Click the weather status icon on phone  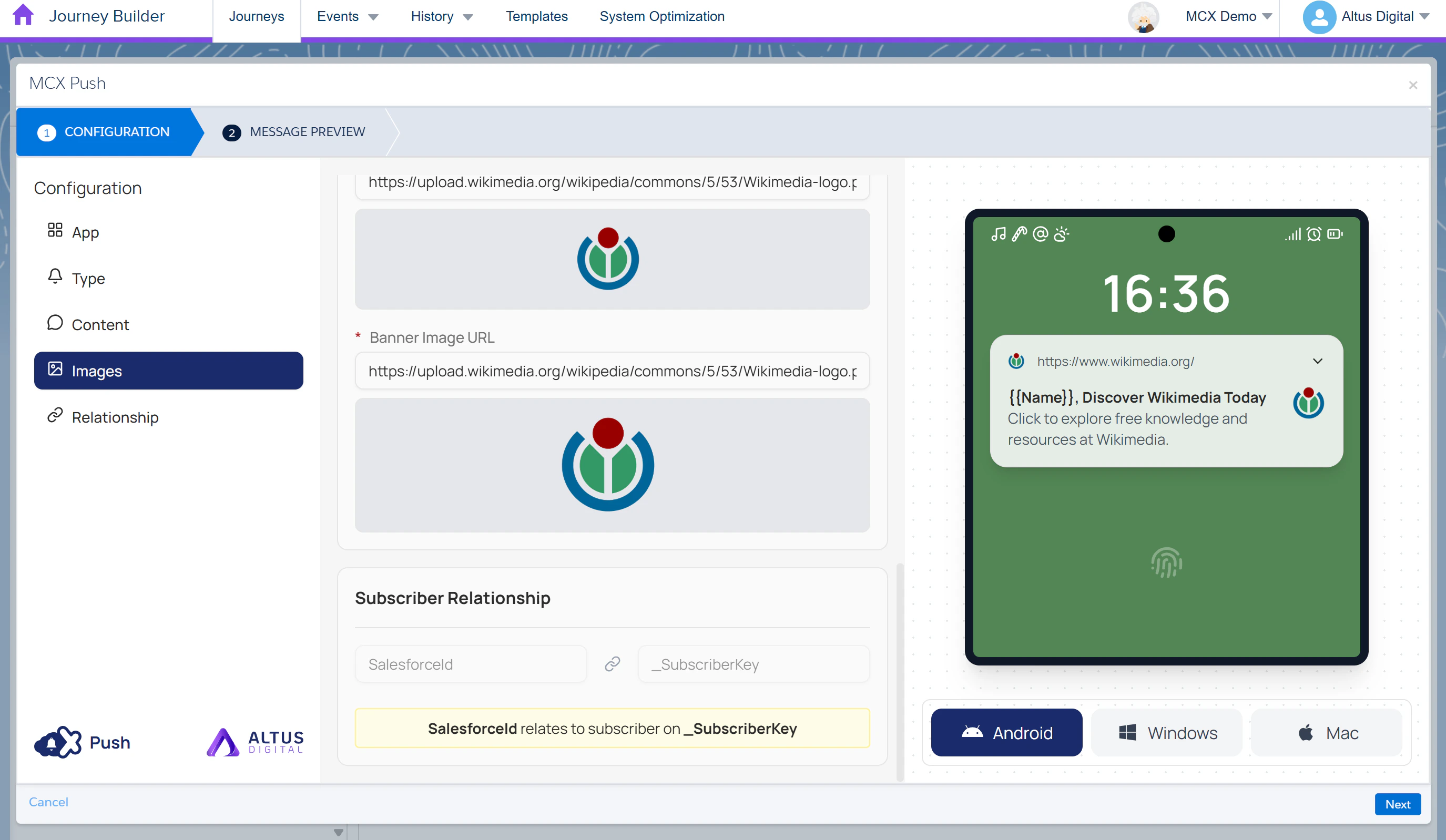pyautogui.click(x=1062, y=234)
